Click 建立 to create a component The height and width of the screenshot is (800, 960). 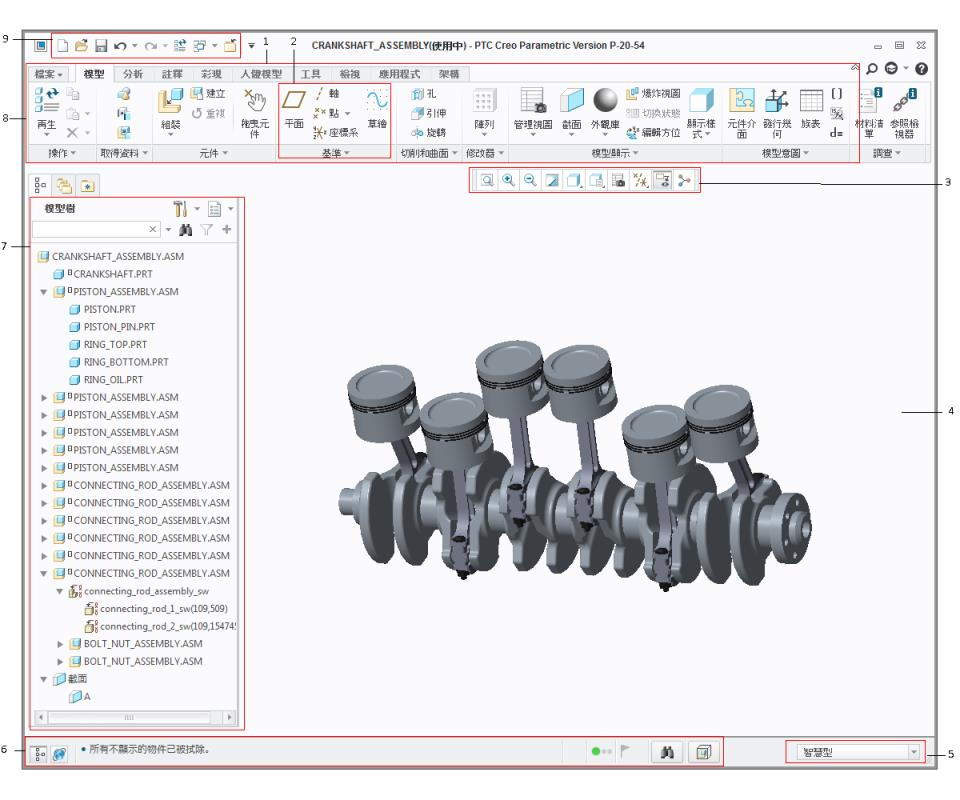click(208, 94)
